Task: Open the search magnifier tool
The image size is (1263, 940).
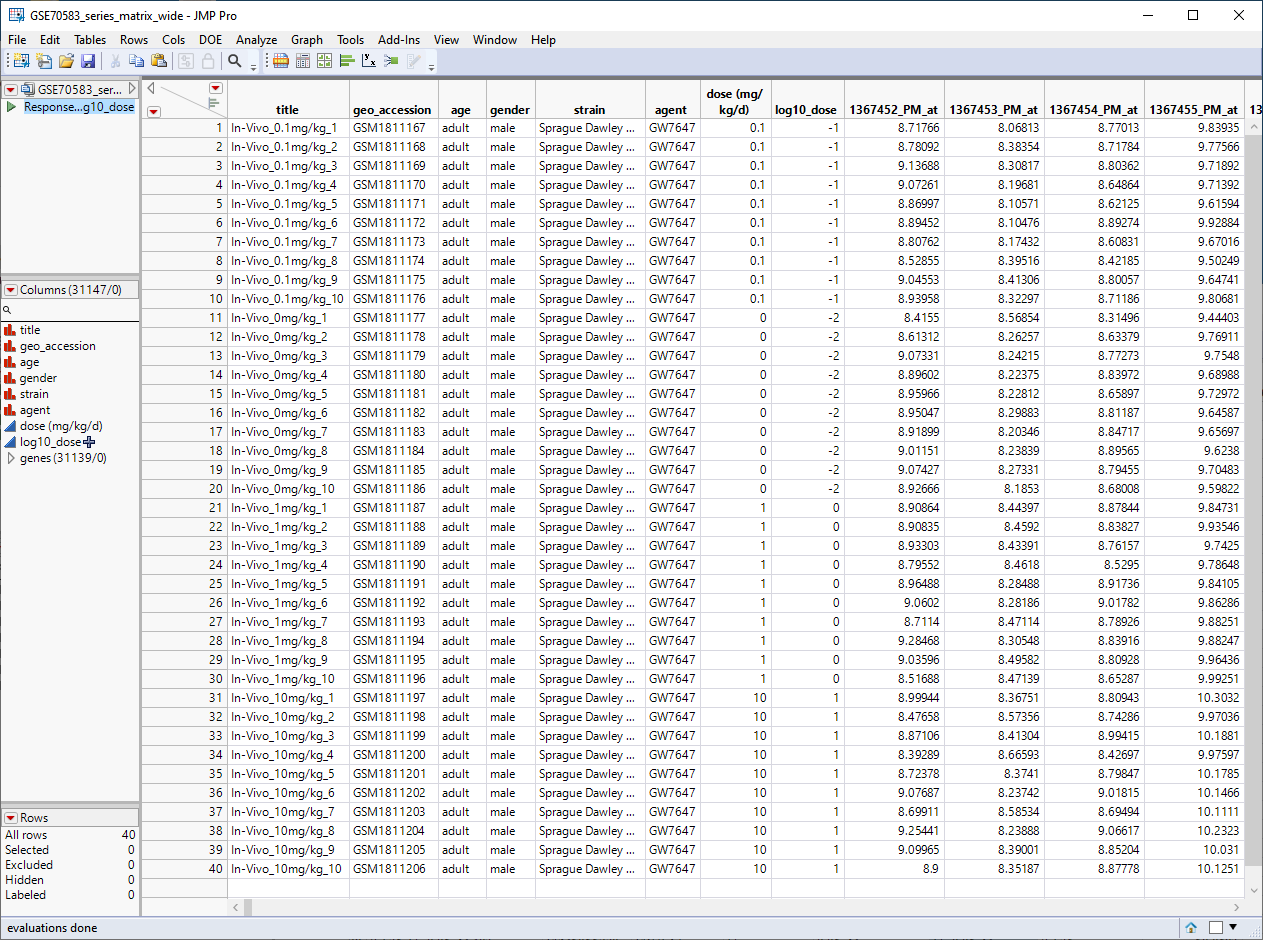Action: pyautogui.click(x=235, y=60)
